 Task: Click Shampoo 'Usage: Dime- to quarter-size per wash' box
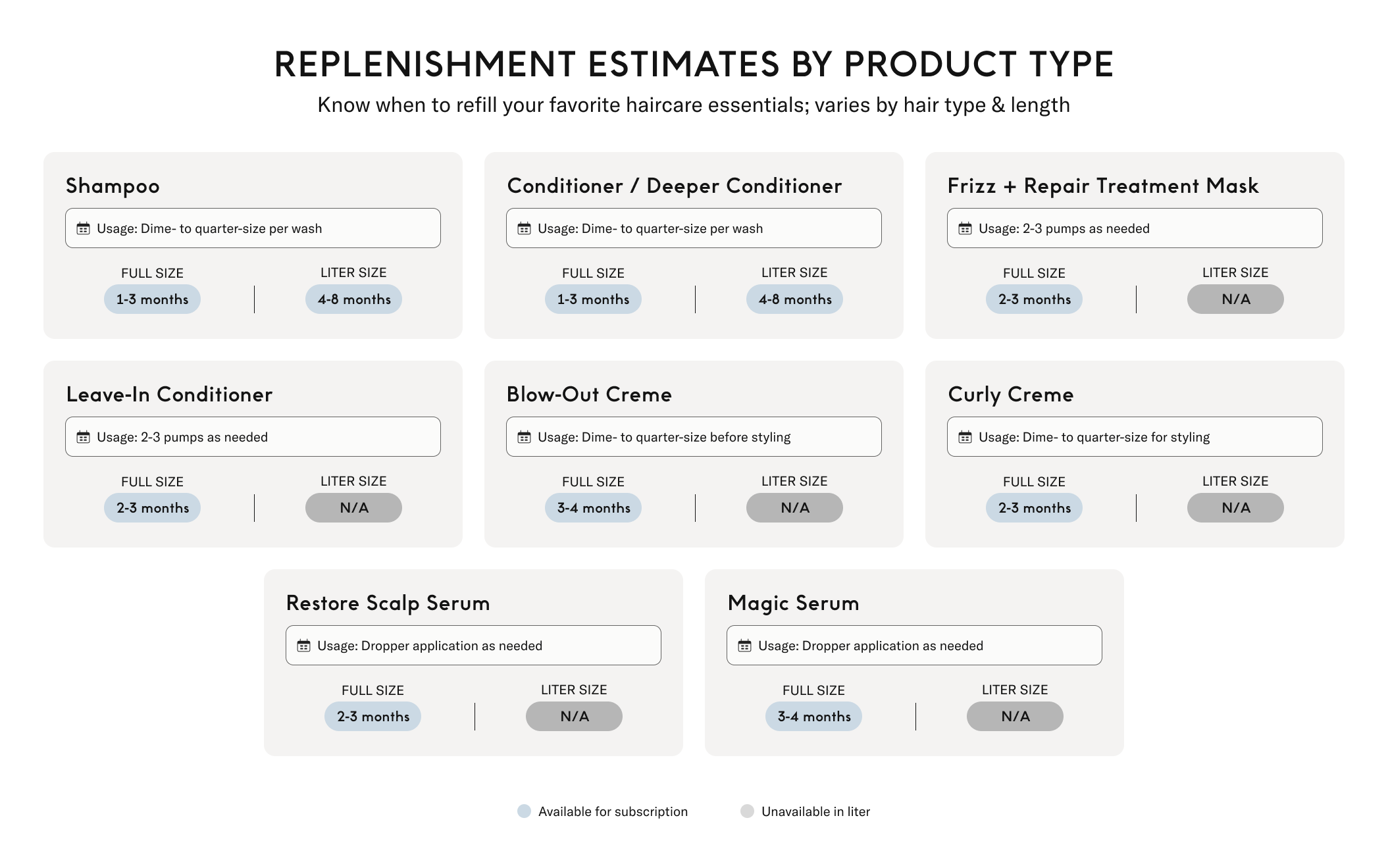click(x=253, y=228)
